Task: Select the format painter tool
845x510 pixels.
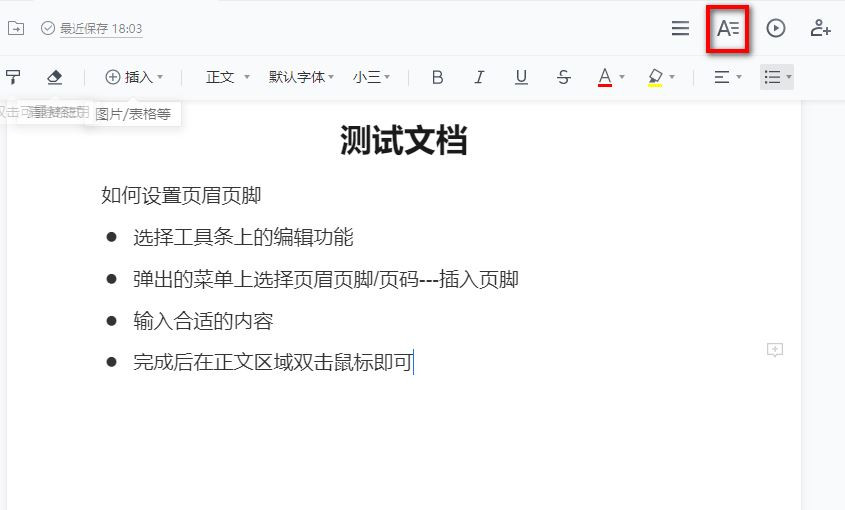Action: click(x=14, y=77)
